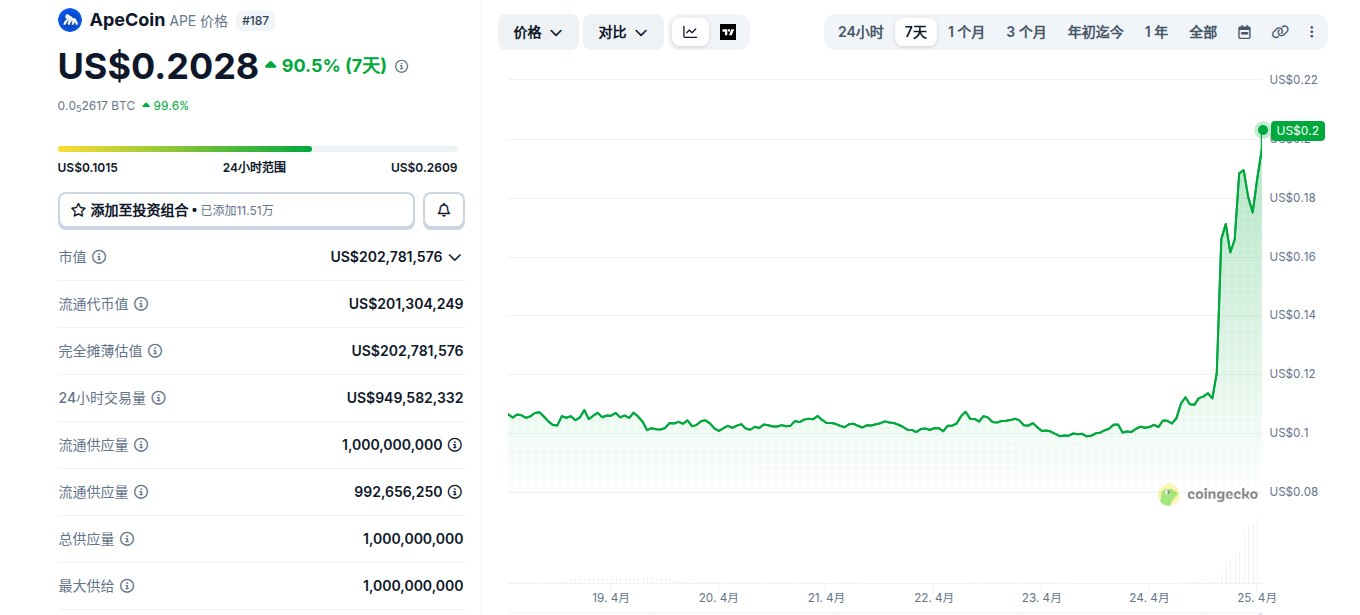Select the 年初迄今 time range
Screen dimensions: 1360x615
click(1095, 32)
